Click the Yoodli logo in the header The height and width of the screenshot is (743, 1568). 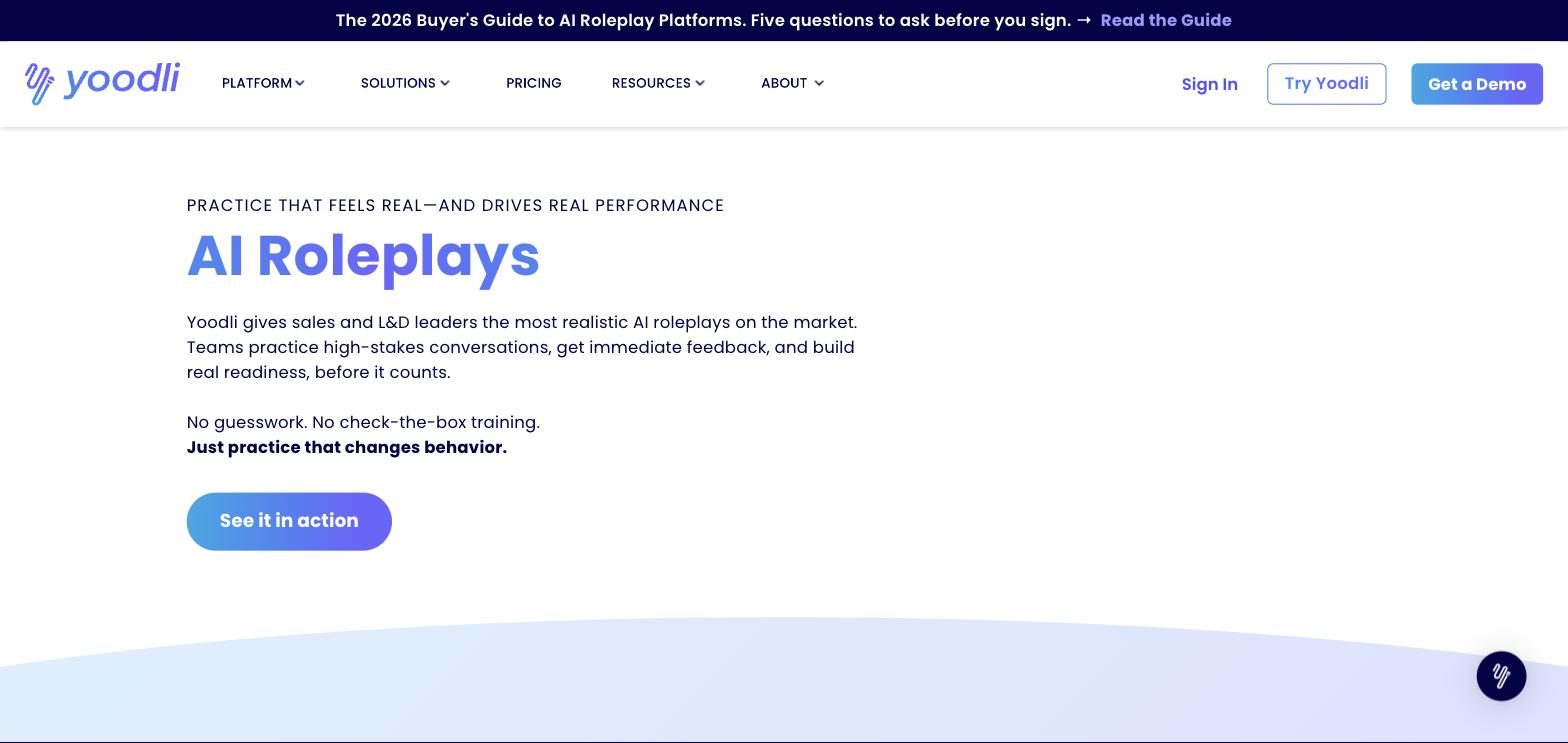click(102, 83)
